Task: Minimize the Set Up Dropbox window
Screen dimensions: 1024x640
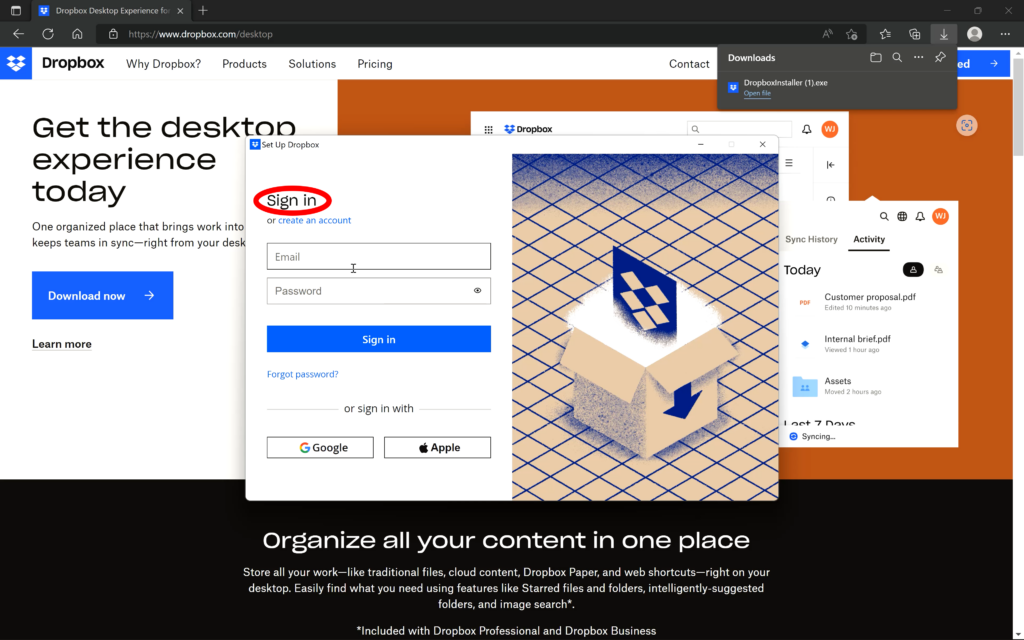Action: click(x=701, y=144)
